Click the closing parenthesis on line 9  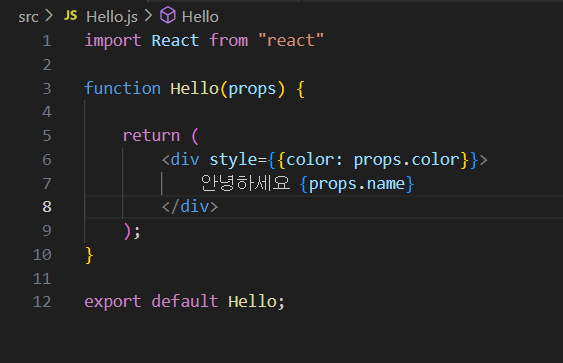coord(127,231)
